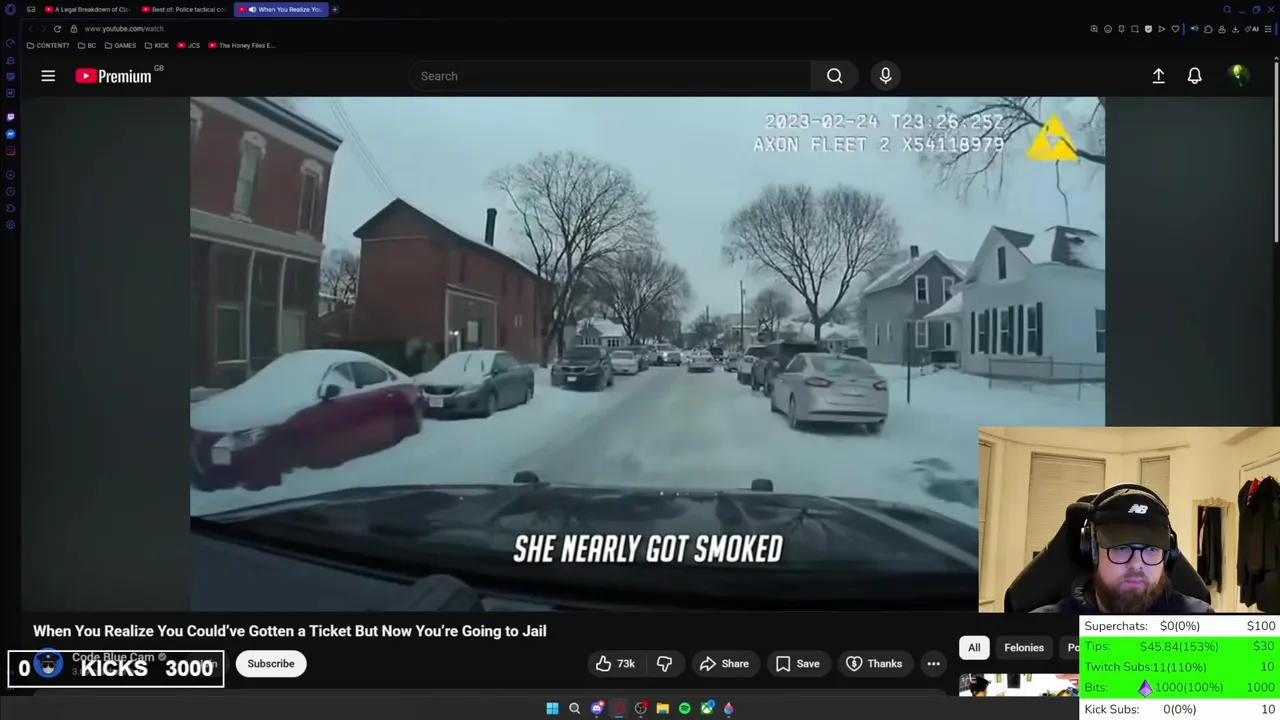Click the YouTube search magnifier button
The image size is (1280, 720).
834,76
